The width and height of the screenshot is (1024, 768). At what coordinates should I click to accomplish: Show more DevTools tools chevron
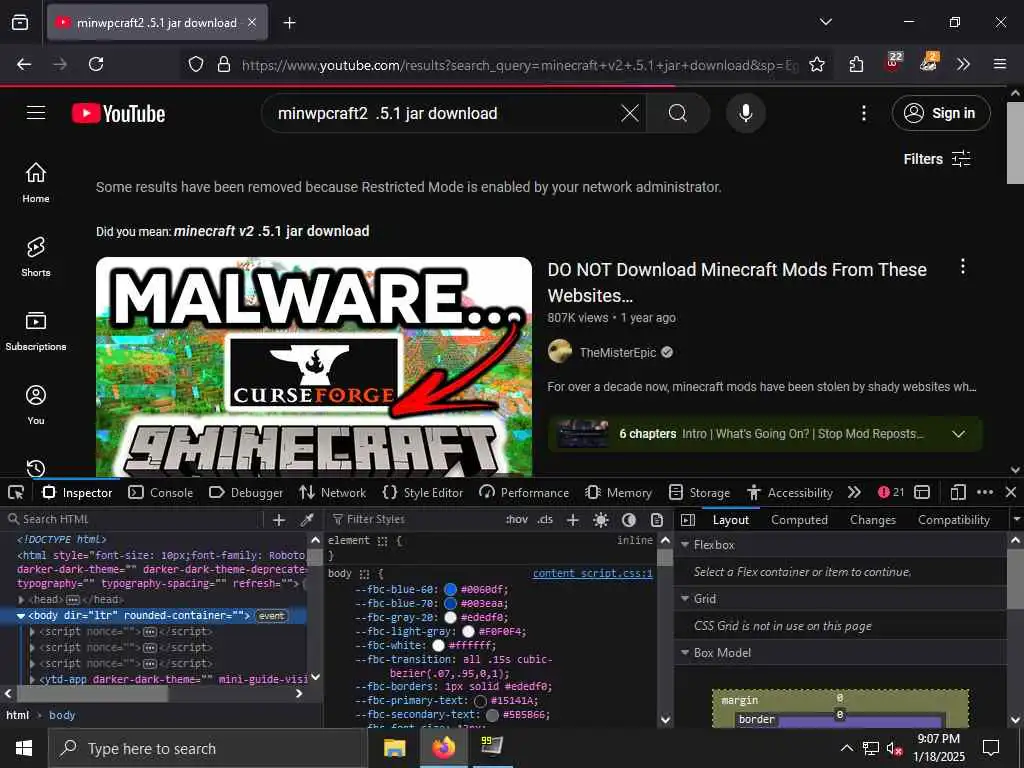tap(854, 492)
